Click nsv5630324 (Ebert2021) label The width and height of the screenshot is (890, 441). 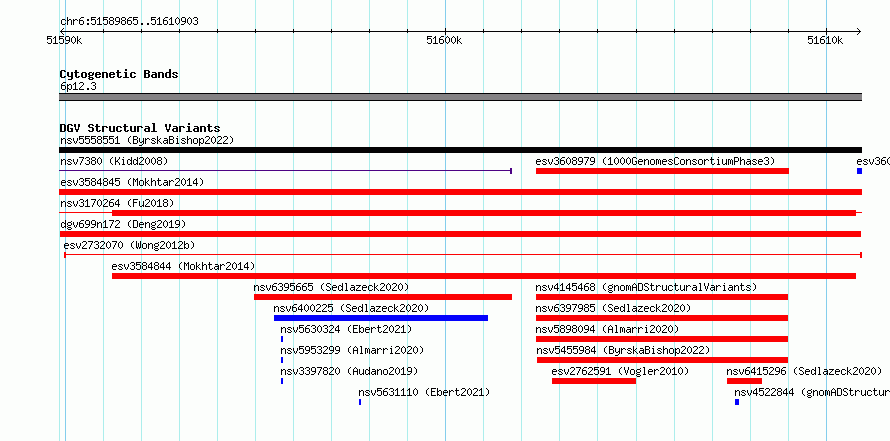(346, 329)
